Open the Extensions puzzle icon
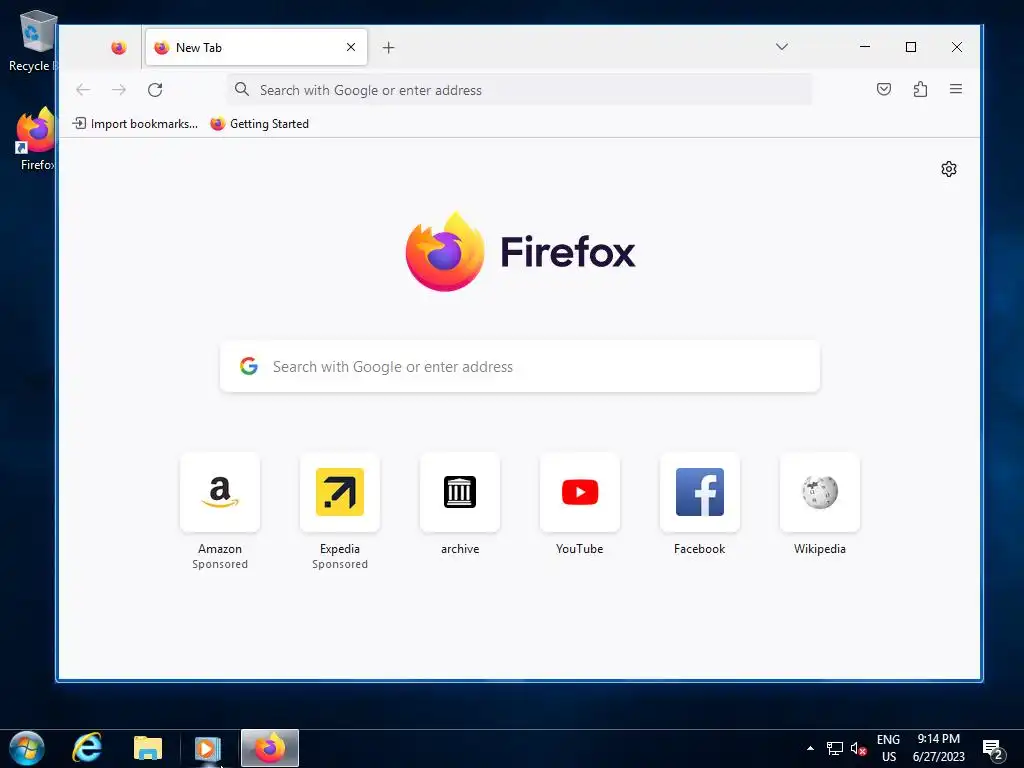1024x768 pixels. pos(920,89)
